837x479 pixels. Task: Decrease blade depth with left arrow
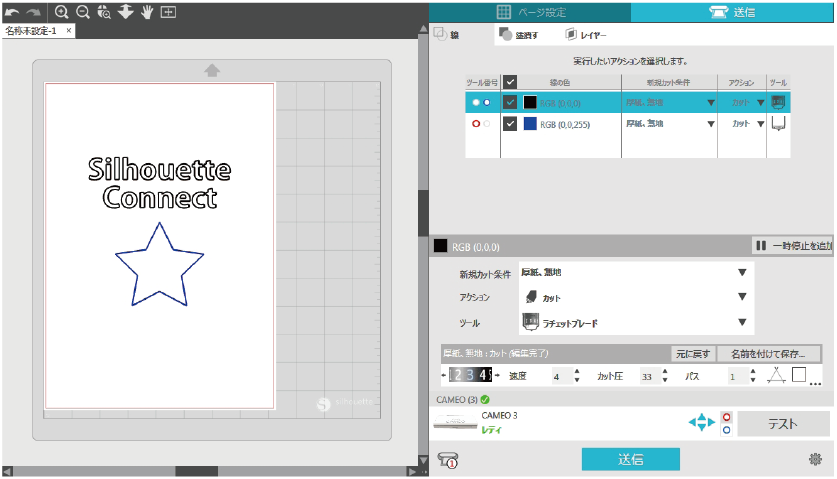[444, 375]
